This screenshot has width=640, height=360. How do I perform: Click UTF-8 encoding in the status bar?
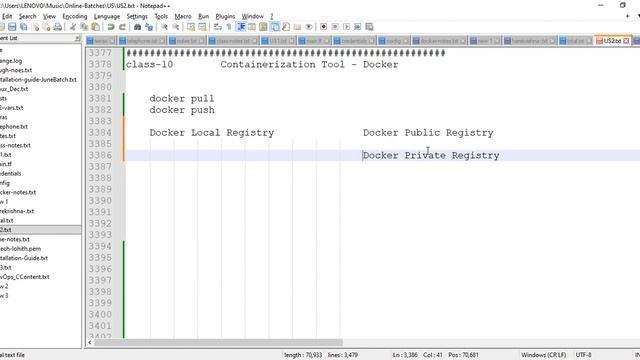(583, 355)
